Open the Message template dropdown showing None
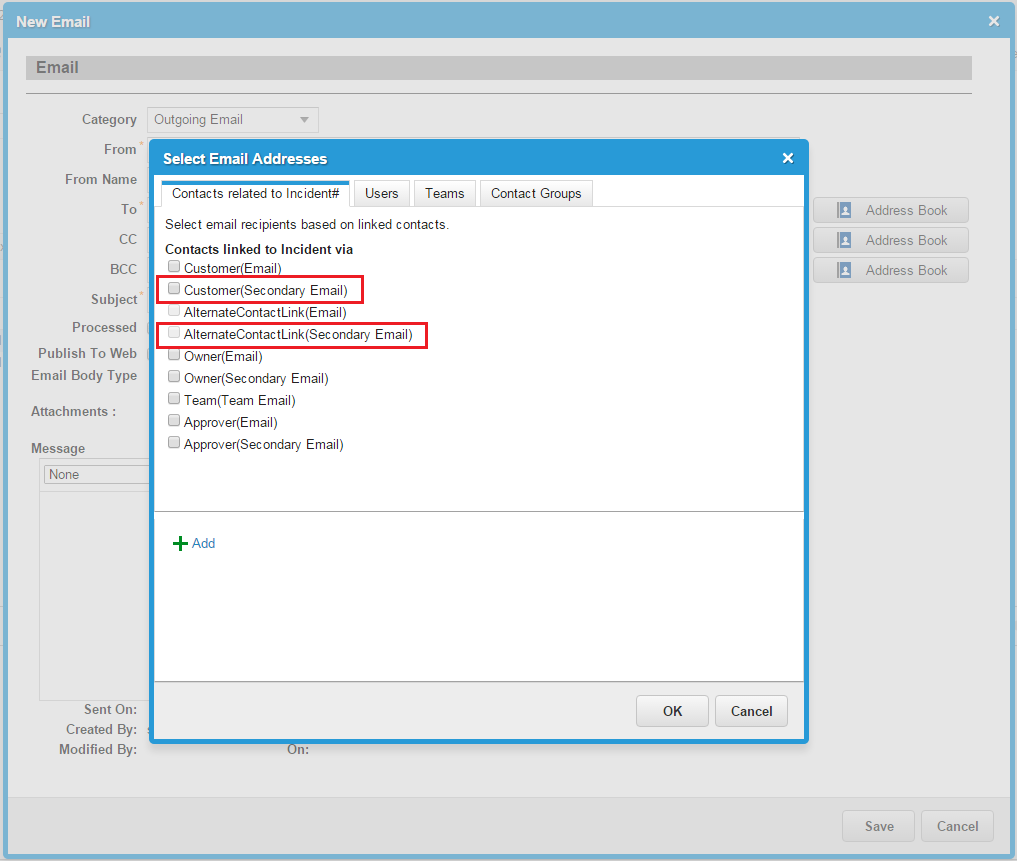Viewport: 1017px width, 861px height. (x=96, y=475)
